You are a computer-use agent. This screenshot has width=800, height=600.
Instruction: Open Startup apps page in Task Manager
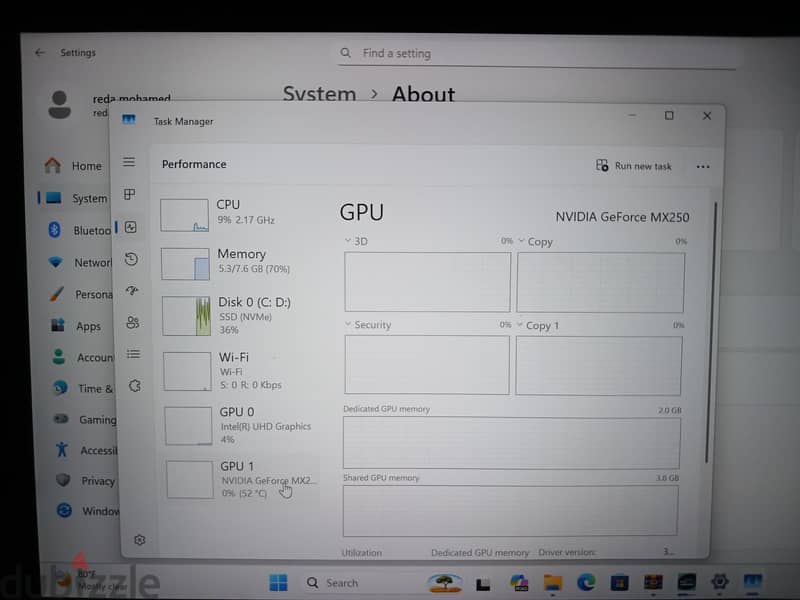pyautogui.click(x=132, y=291)
